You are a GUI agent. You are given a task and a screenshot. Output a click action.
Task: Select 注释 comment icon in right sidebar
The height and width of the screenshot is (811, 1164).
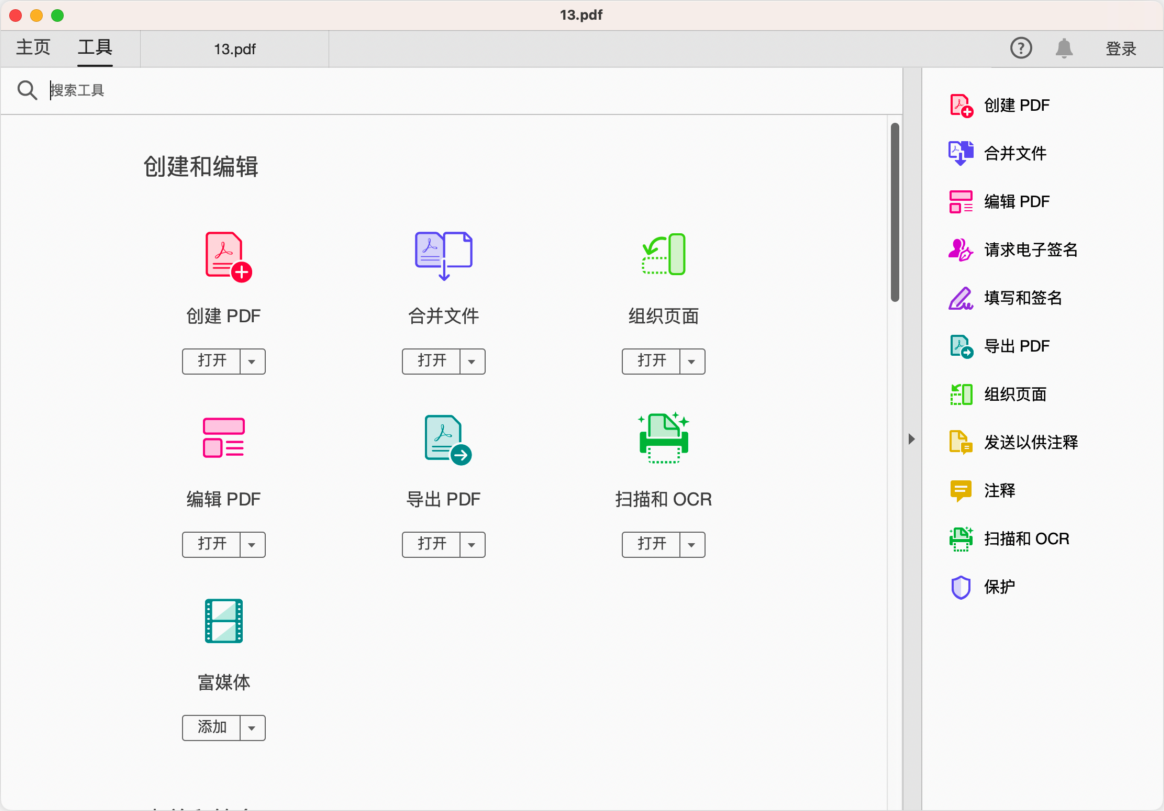(961, 491)
